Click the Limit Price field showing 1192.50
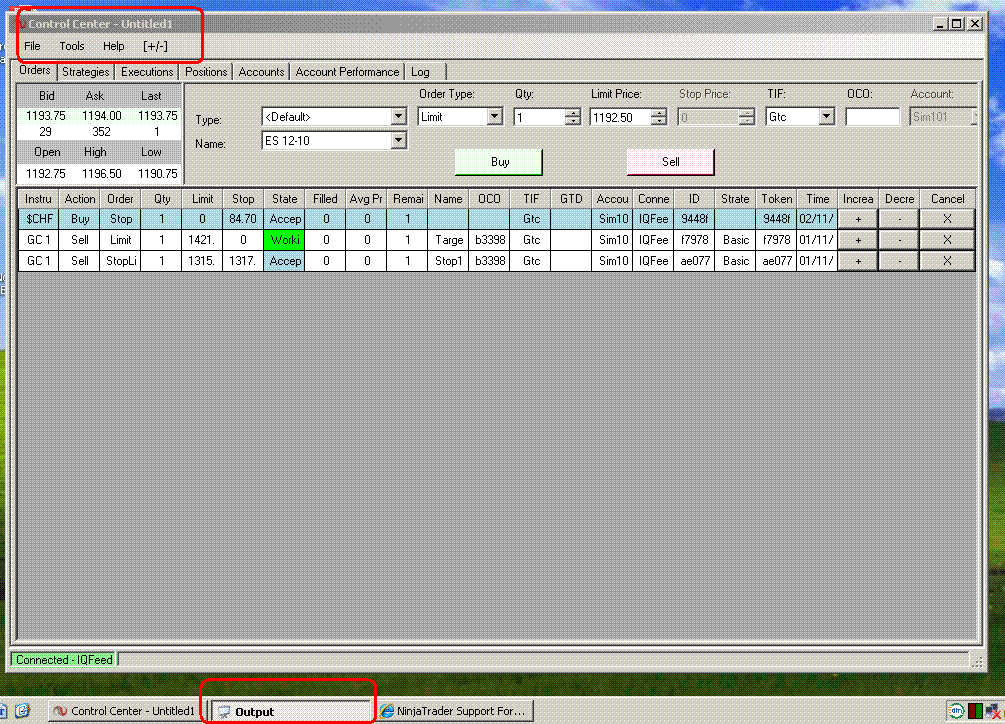This screenshot has width=1005, height=724. click(x=620, y=117)
